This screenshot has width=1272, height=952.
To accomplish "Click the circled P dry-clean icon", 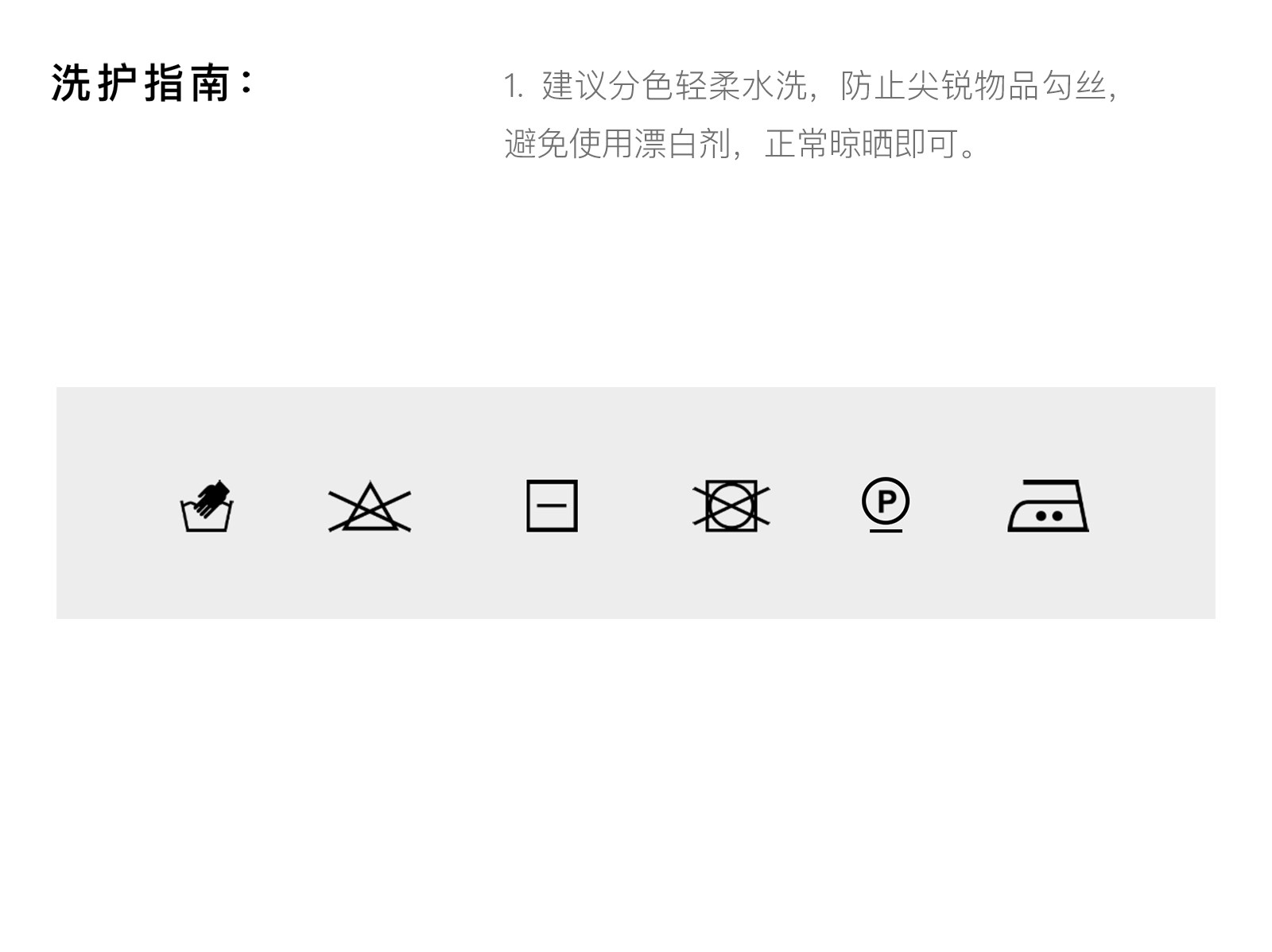I will 886,504.
